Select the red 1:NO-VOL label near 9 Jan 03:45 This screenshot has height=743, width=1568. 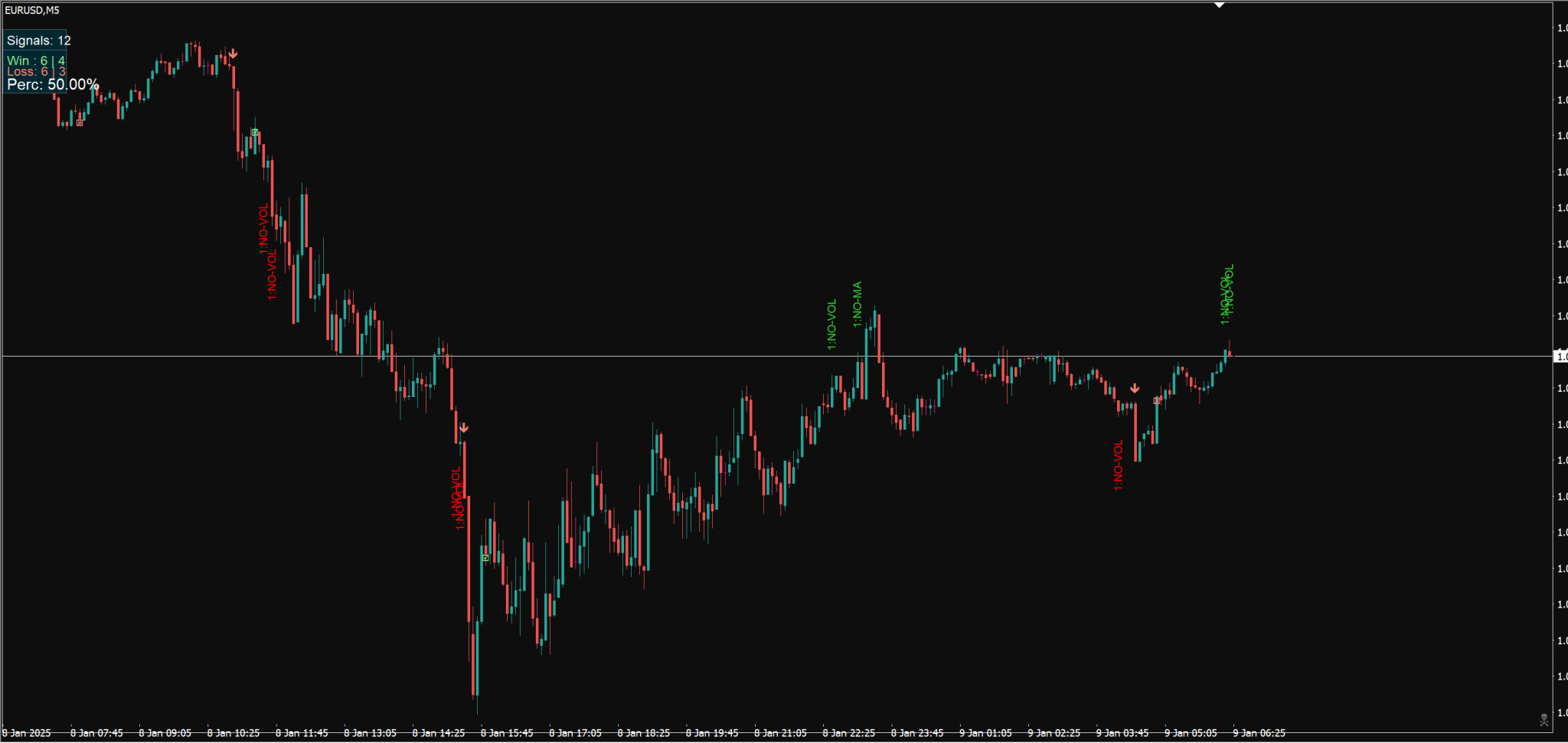coord(1119,464)
